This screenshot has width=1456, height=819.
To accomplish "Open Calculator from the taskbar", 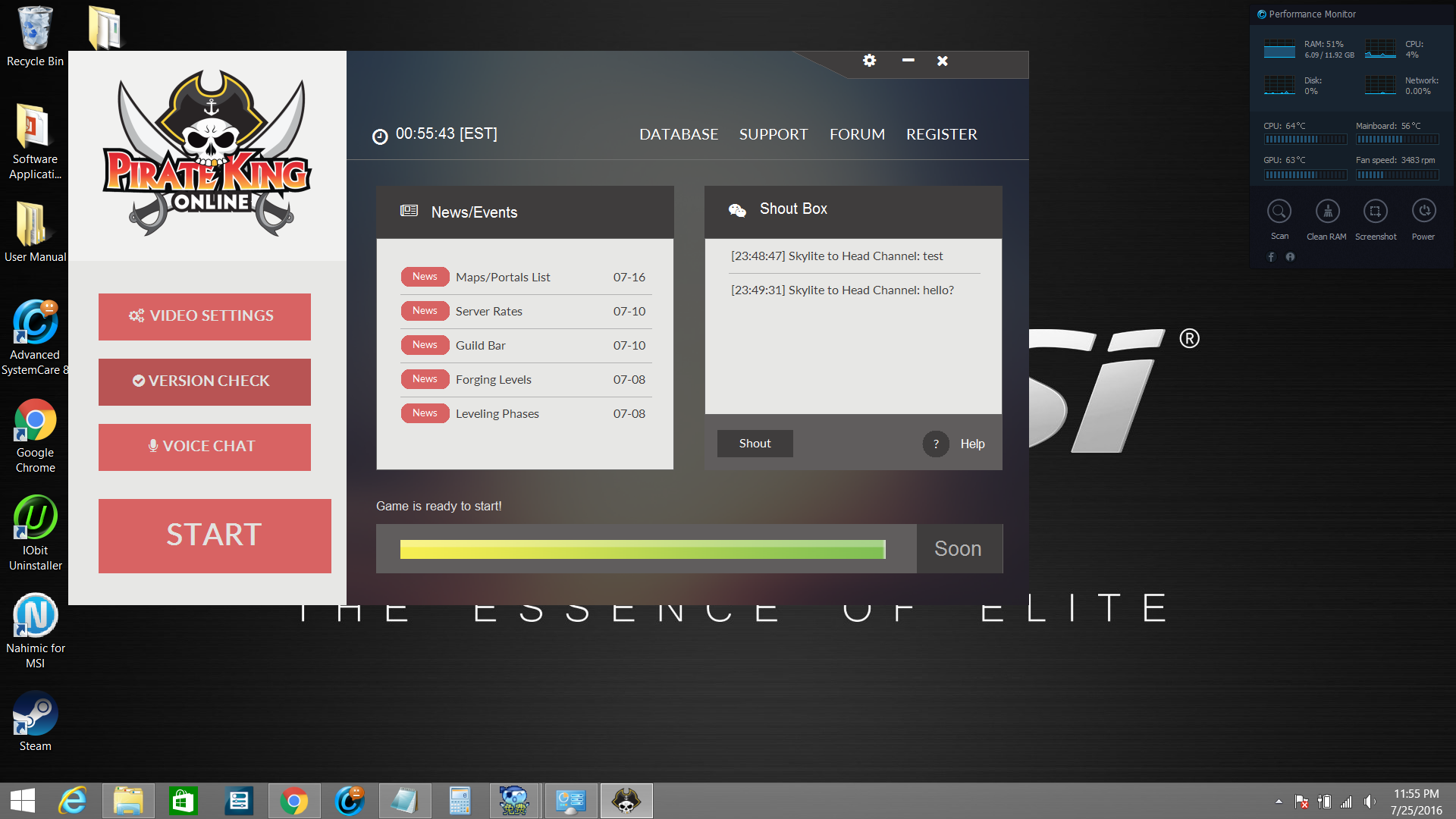I will pos(460,801).
